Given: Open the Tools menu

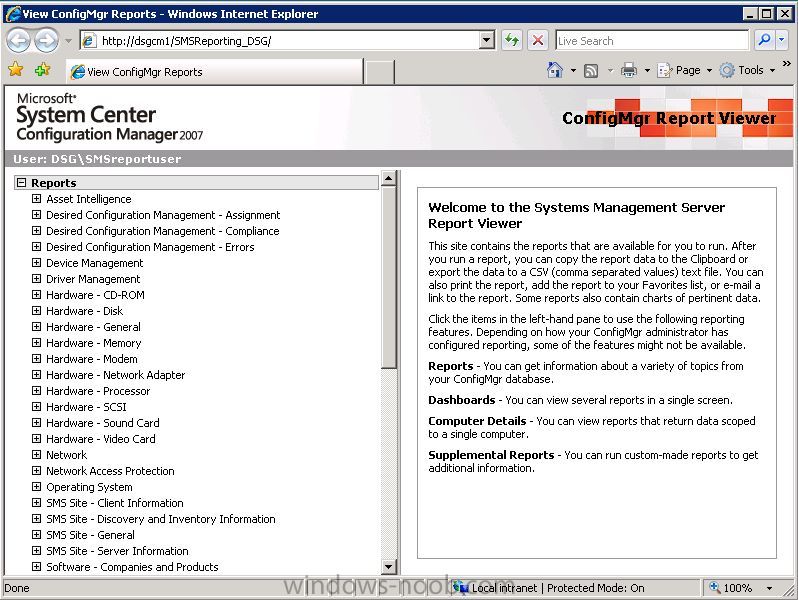Looking at the screenshot, I should [x=747, y=70].
